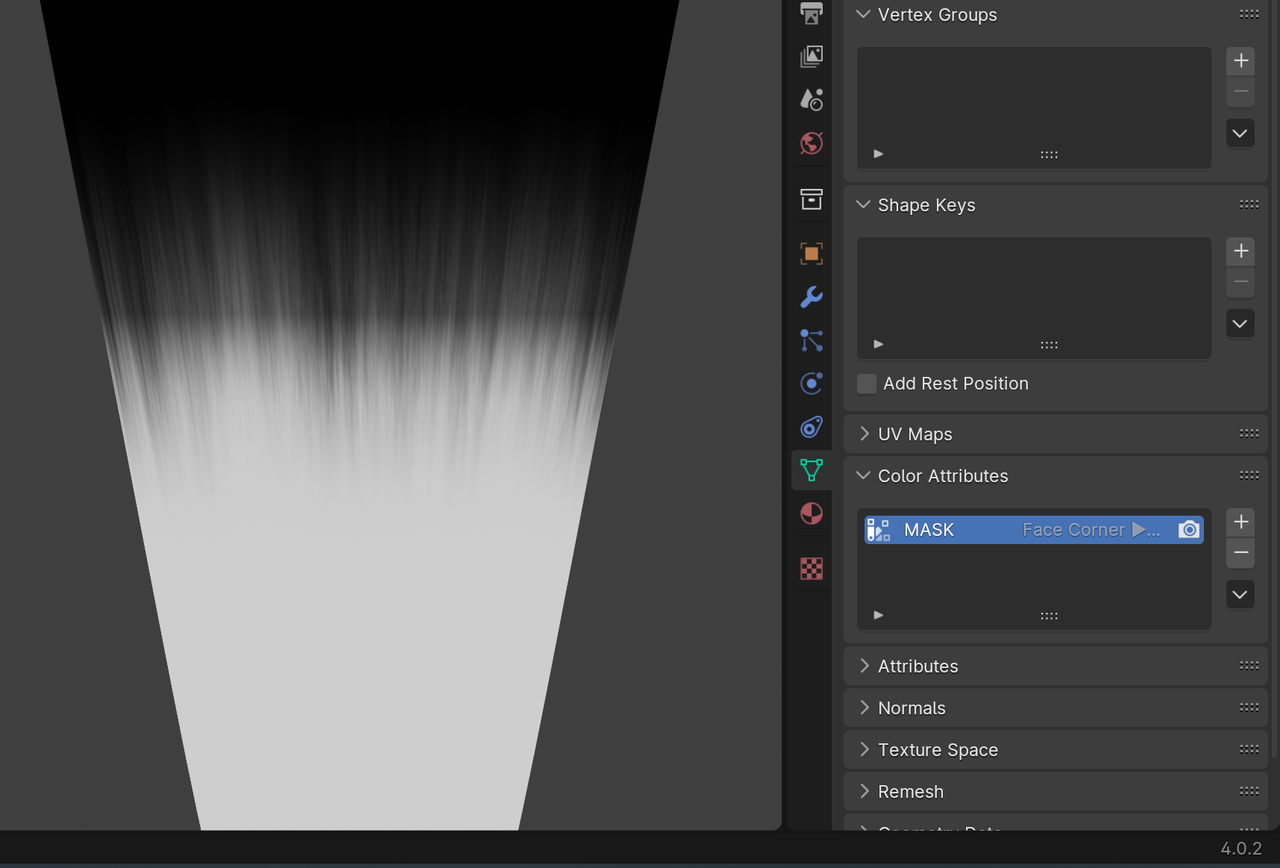
Task: Open the Texture properties checkerboard tab
Action: click(811, 568)
